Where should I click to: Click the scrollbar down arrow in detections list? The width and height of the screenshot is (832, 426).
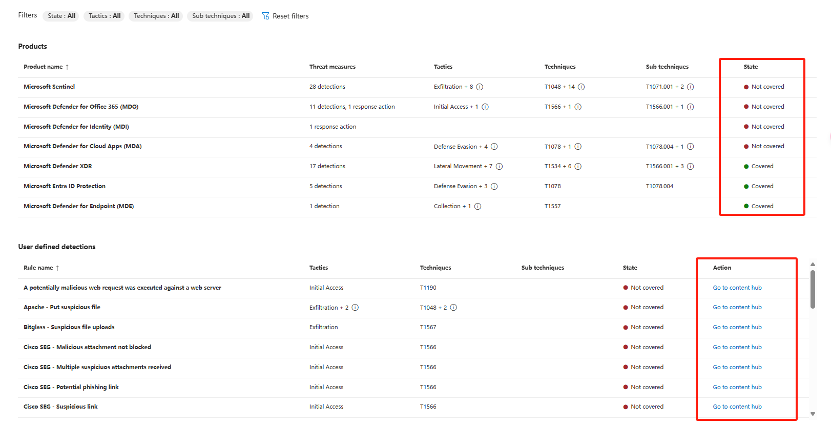tap(812, 414)
